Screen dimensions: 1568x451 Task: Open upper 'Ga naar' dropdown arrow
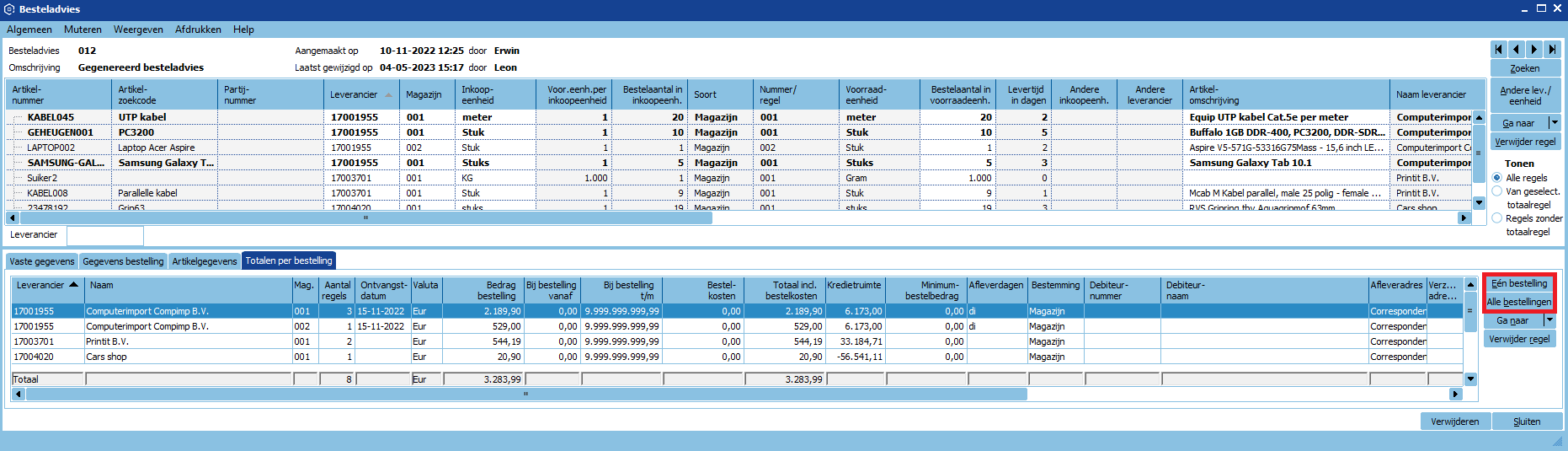click(1555, 123)
